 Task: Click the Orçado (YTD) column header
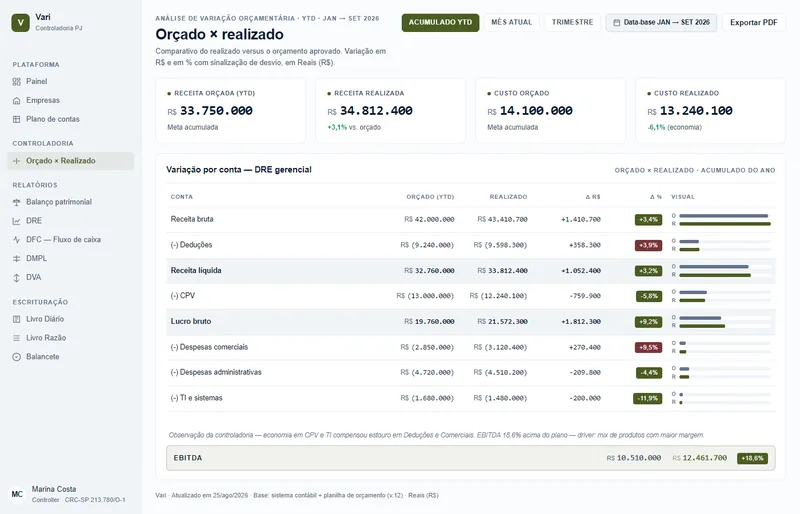click(430, 197)
